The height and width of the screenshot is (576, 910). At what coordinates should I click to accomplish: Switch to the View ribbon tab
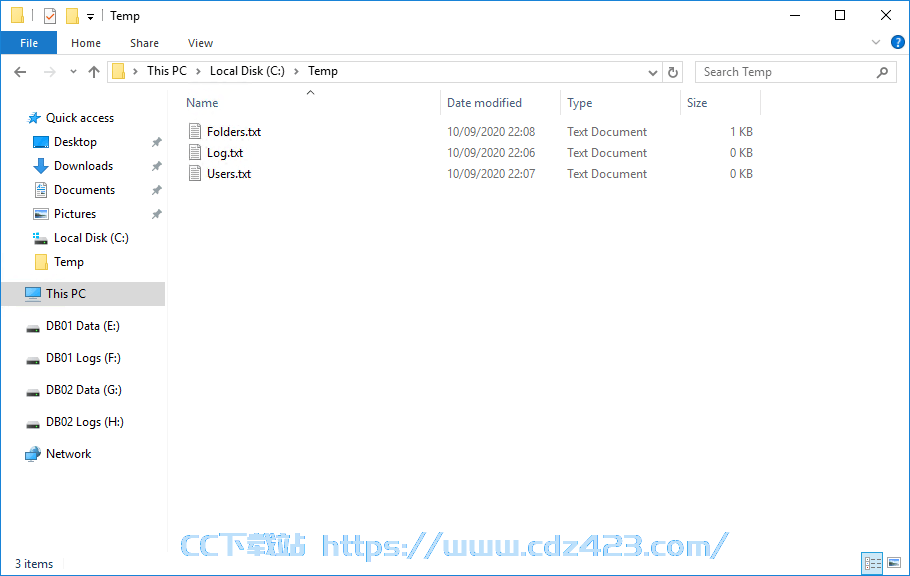coord(200,43)
